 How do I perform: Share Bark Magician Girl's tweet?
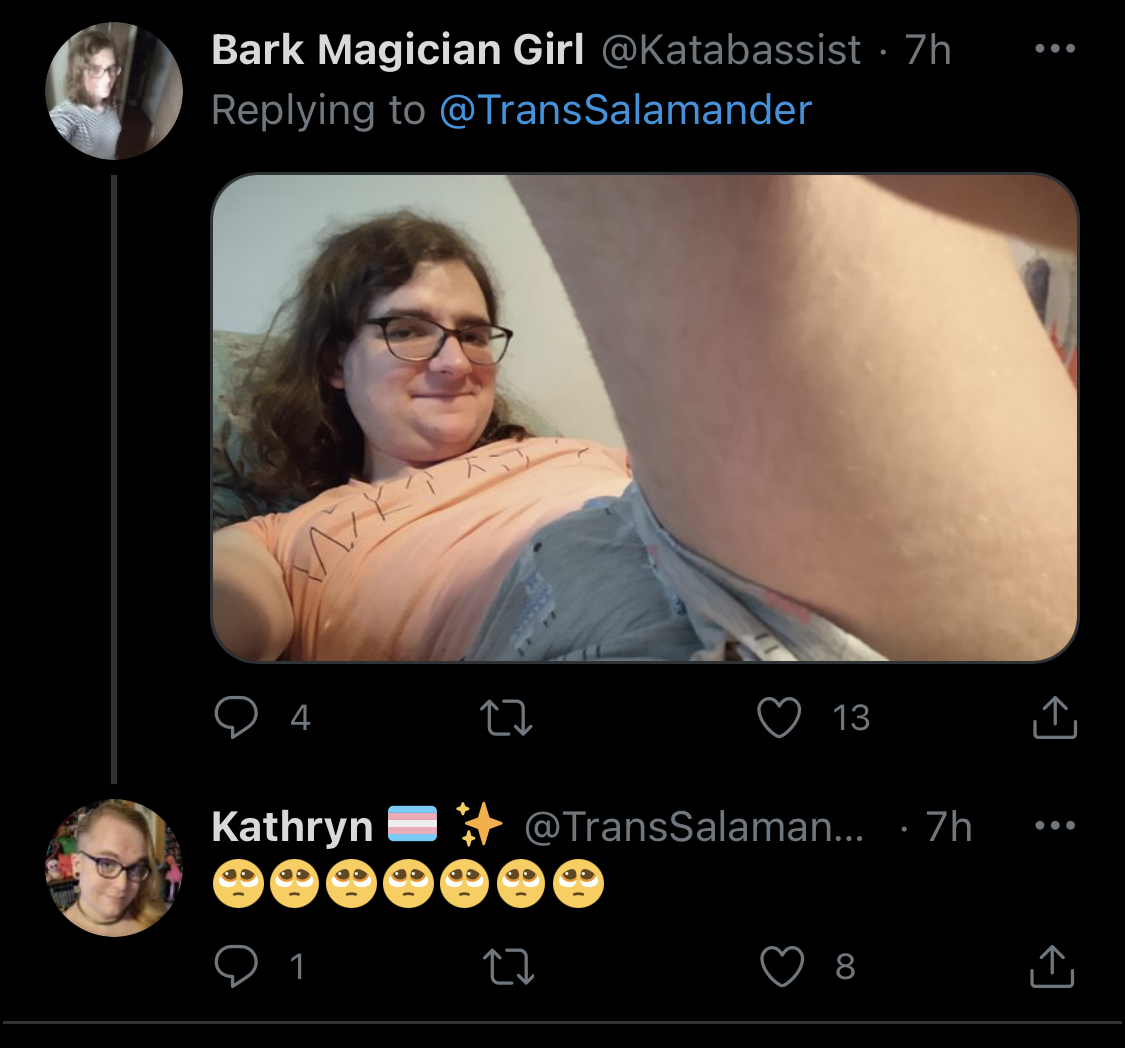point(1054,717)
